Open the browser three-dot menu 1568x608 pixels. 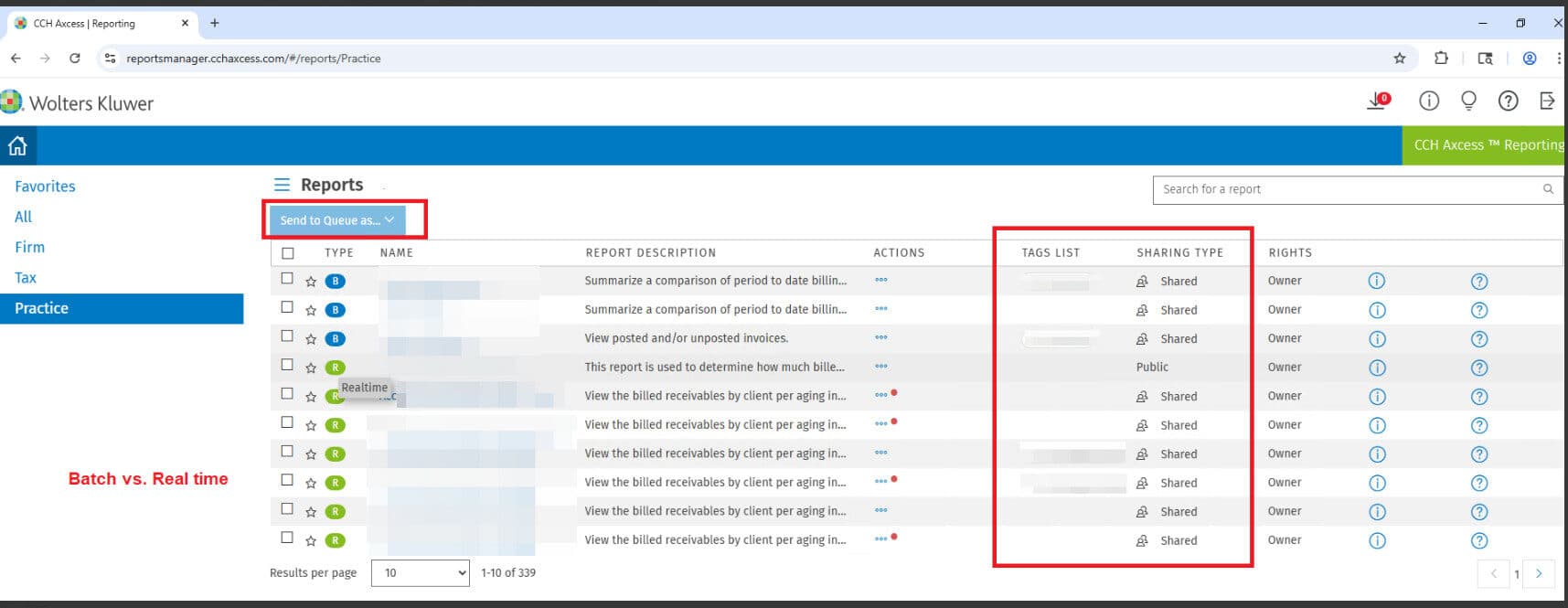[x=1559, y=58]
